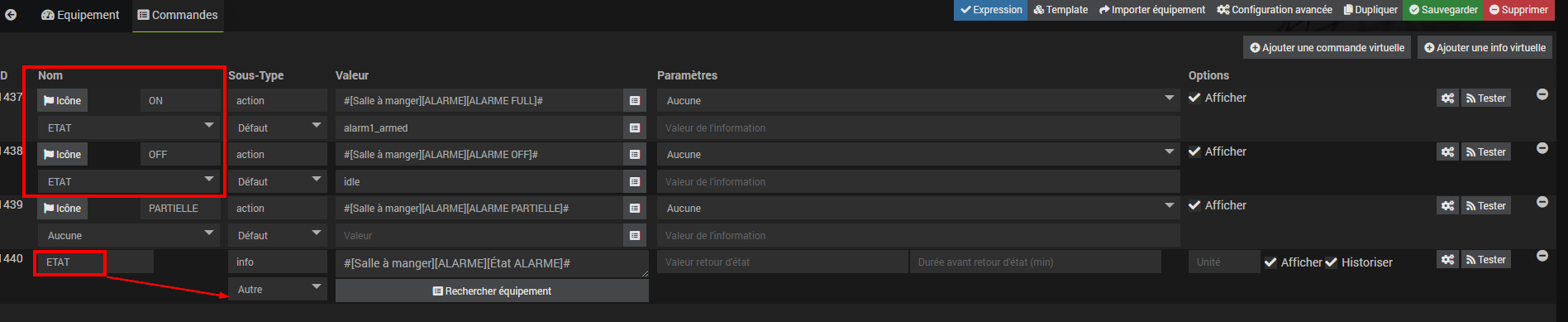1568x322 pixels.
Task: Click the ETAT info name field
Action: pos(95,262)
